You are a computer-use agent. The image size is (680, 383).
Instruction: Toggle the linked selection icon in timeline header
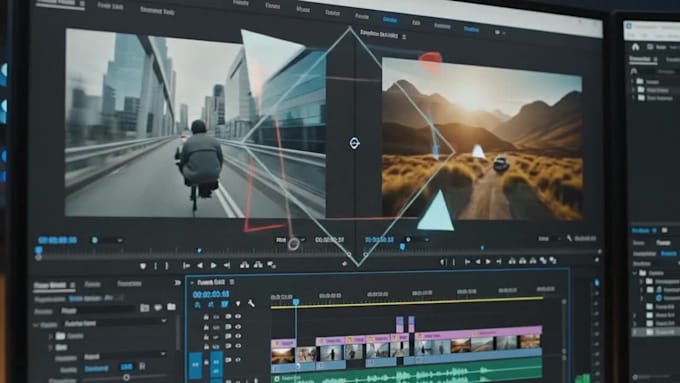point(224,304)
